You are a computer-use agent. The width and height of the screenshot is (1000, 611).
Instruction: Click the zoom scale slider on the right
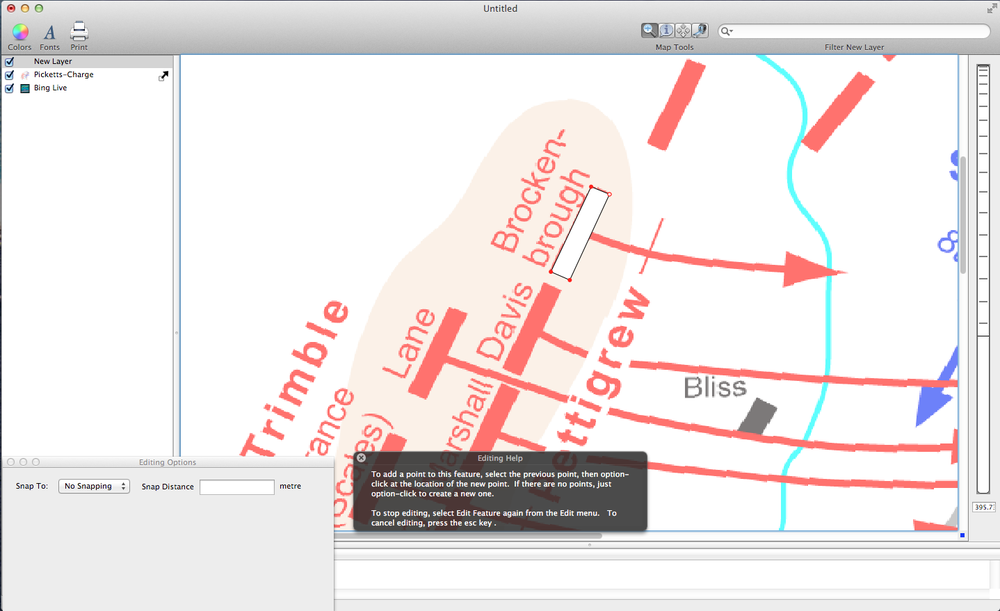pos(982,280)
